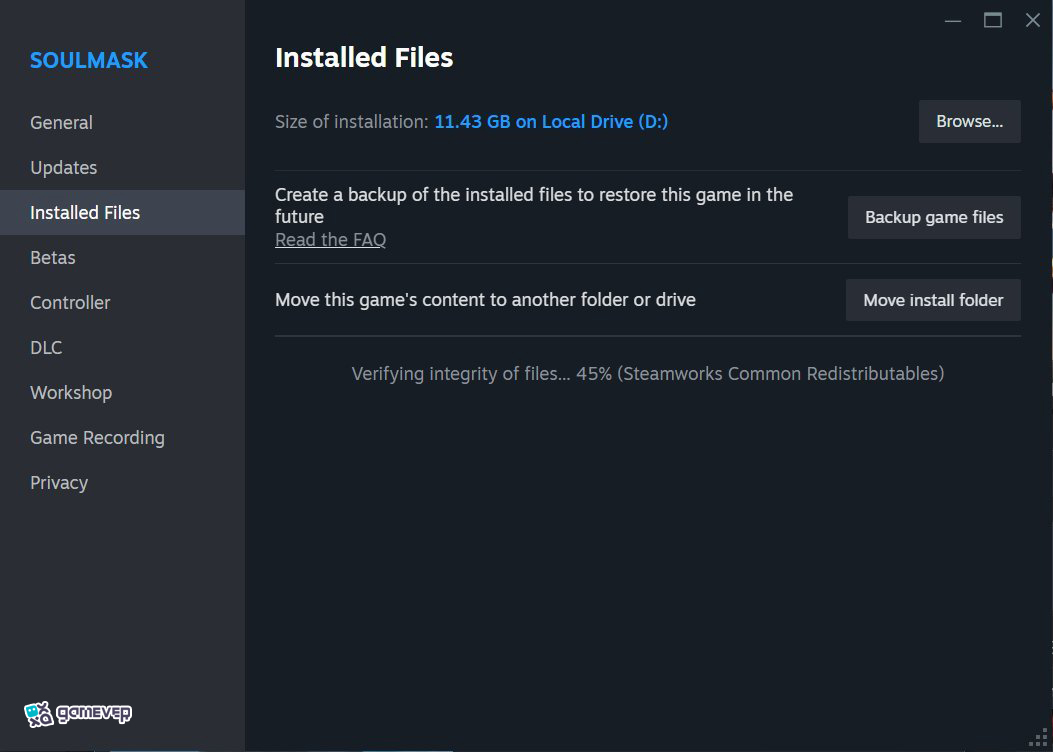Screen dimensions: 1053x752
Task: Click the window resize grip icon
Action: [x=1040, y=738]
